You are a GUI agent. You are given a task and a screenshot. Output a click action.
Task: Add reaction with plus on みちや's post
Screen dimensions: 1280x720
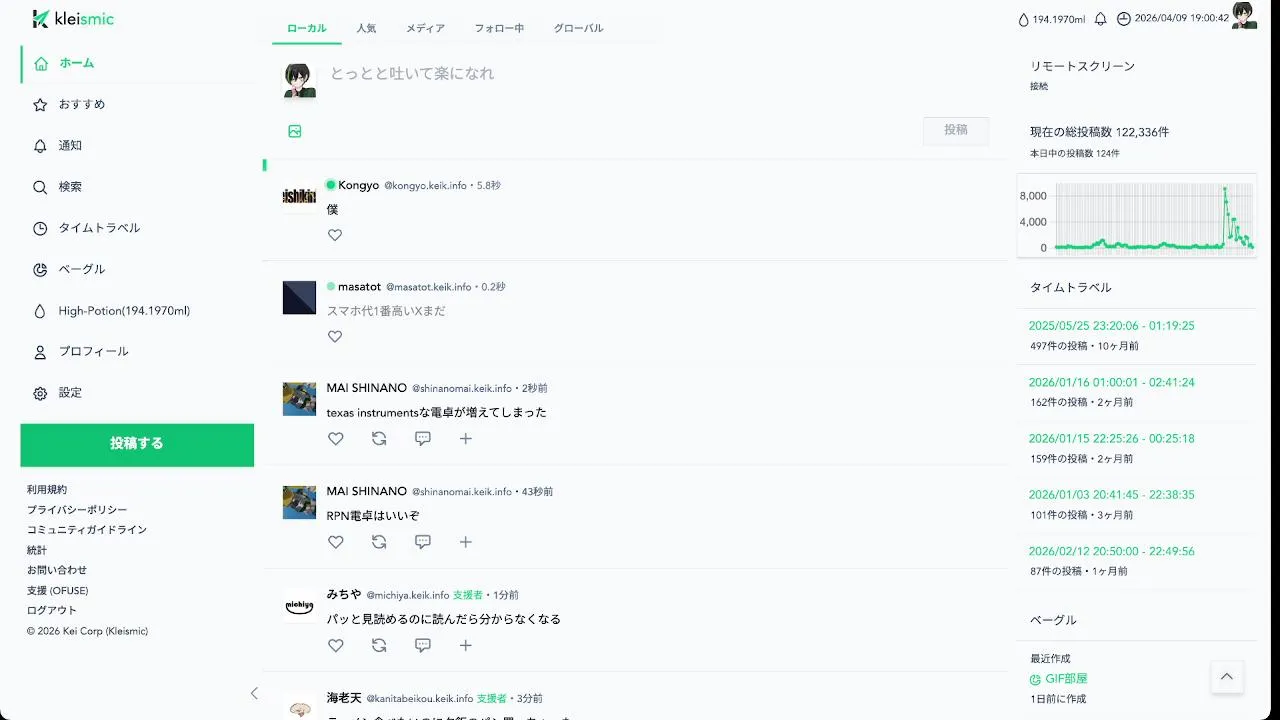click(x=466, y=645)
